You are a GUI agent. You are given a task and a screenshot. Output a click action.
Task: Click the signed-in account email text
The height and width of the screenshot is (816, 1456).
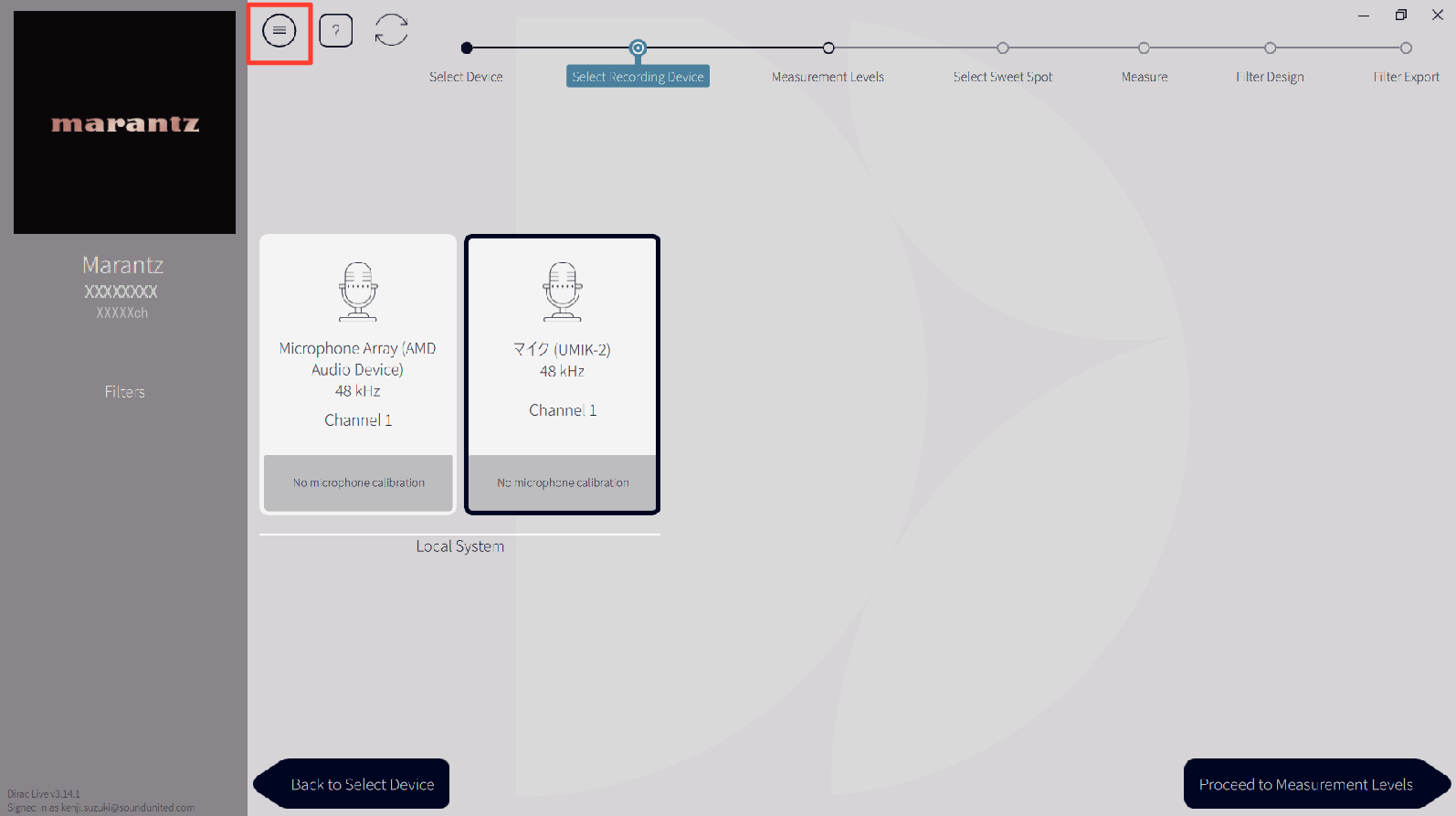point(128,808)
